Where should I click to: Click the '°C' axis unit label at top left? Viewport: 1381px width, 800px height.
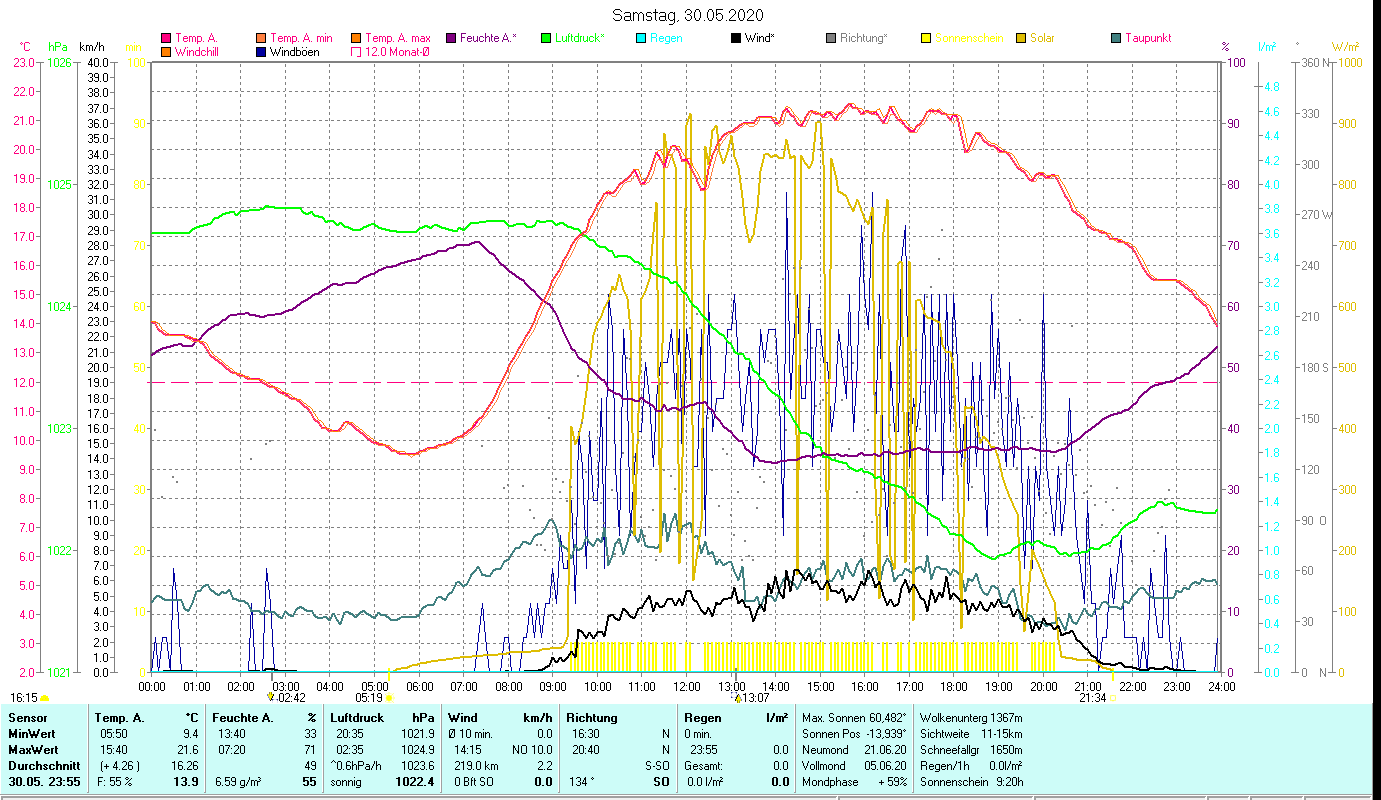pyautogui.click(x=25, y=47)
